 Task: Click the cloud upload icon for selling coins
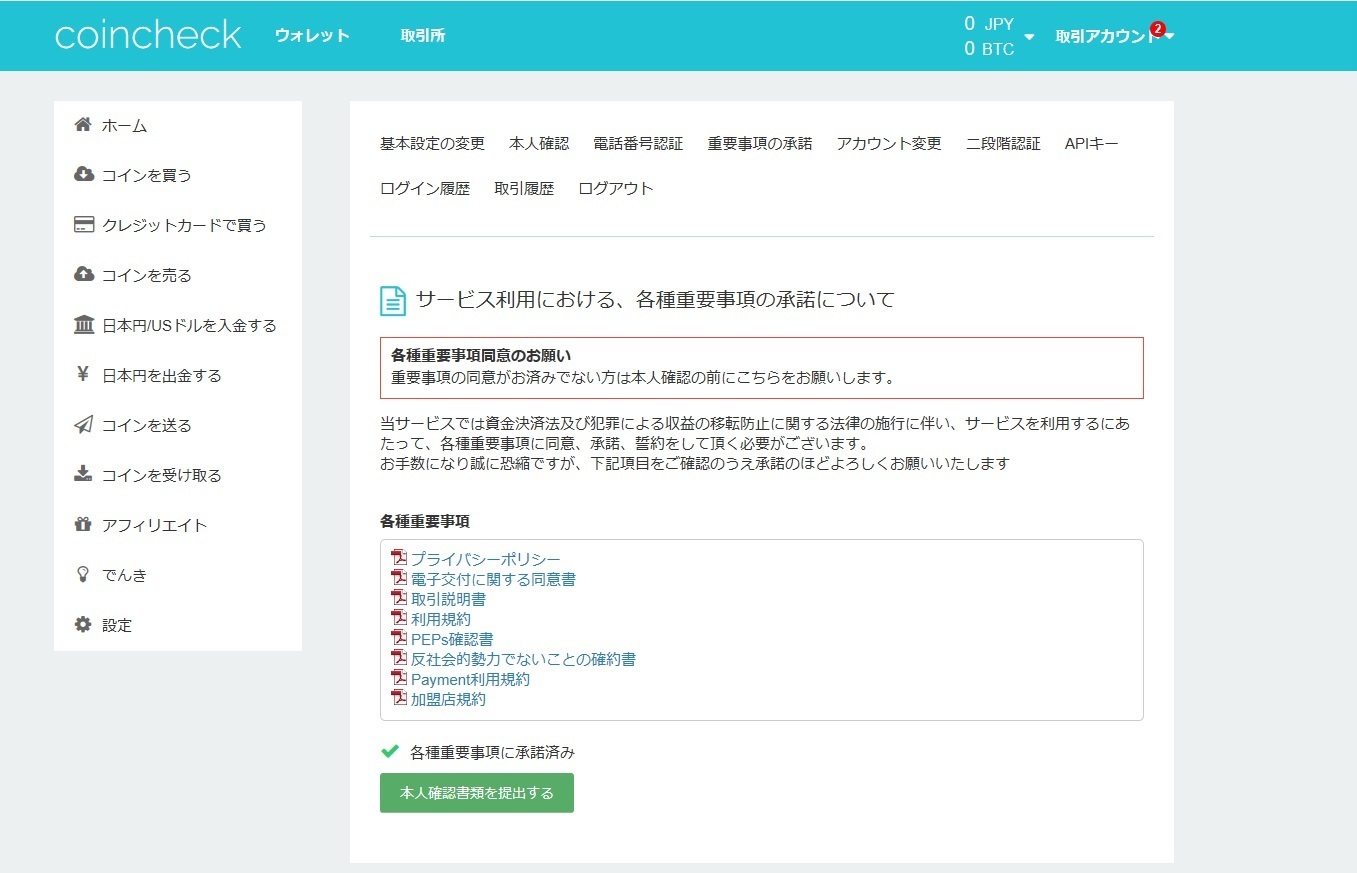pyautogui.click(x=84, y=274)
